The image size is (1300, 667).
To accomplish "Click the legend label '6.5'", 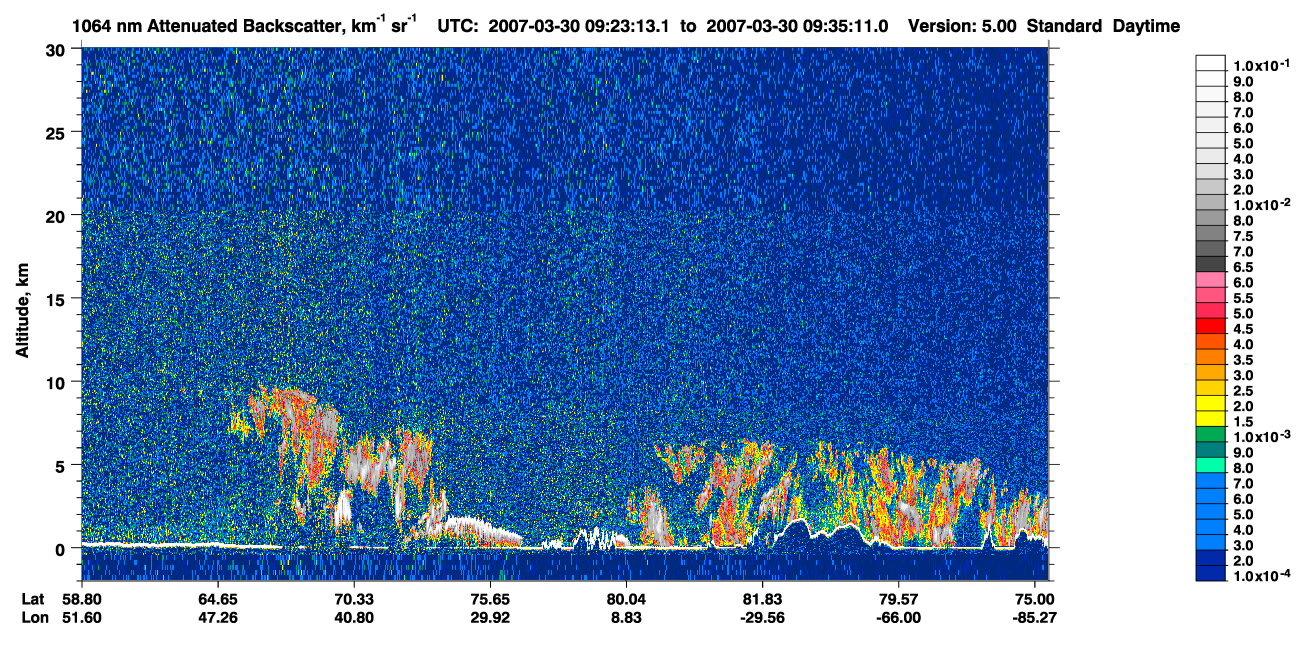I will pos(1244,267).
